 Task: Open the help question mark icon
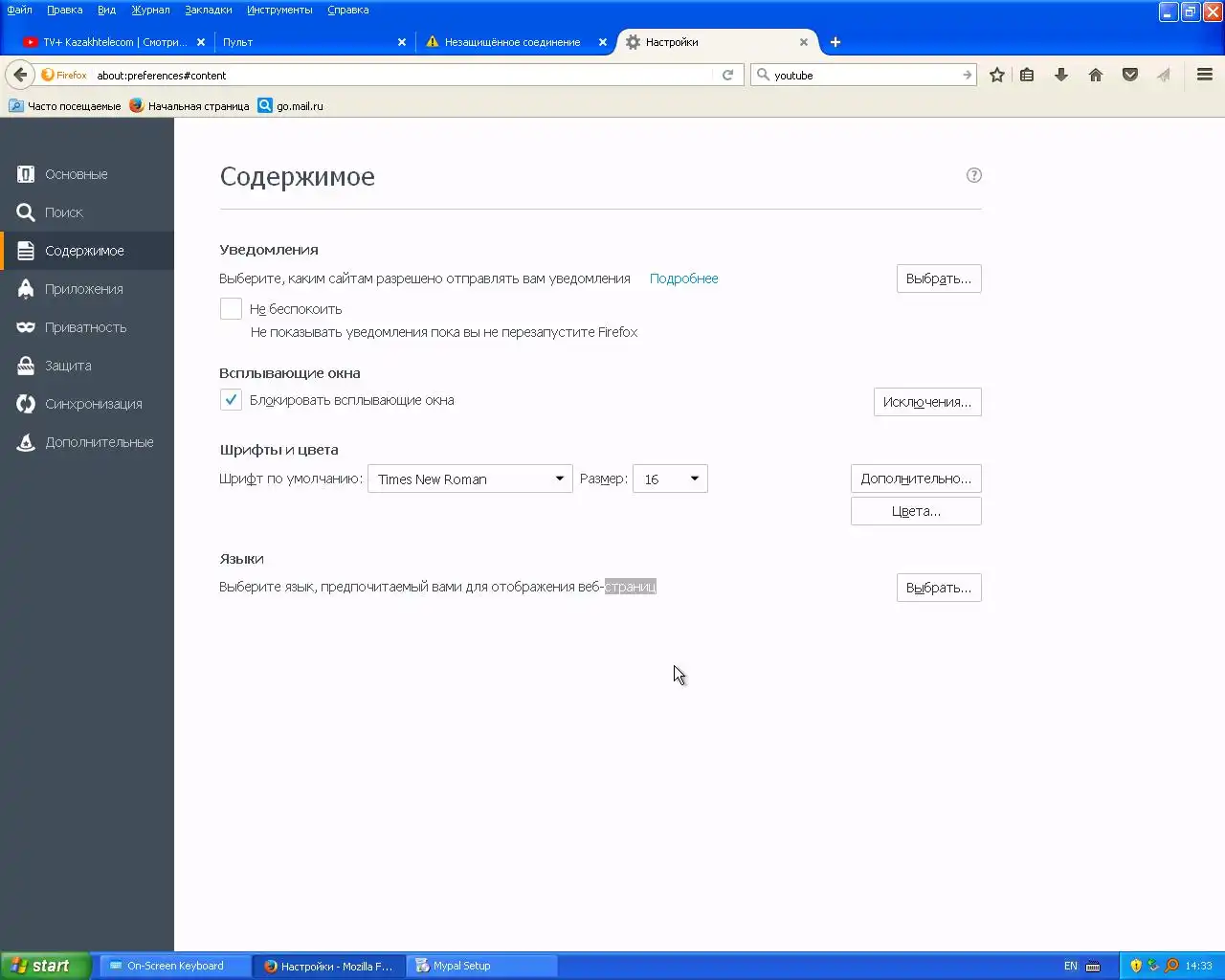pos(974,175)
